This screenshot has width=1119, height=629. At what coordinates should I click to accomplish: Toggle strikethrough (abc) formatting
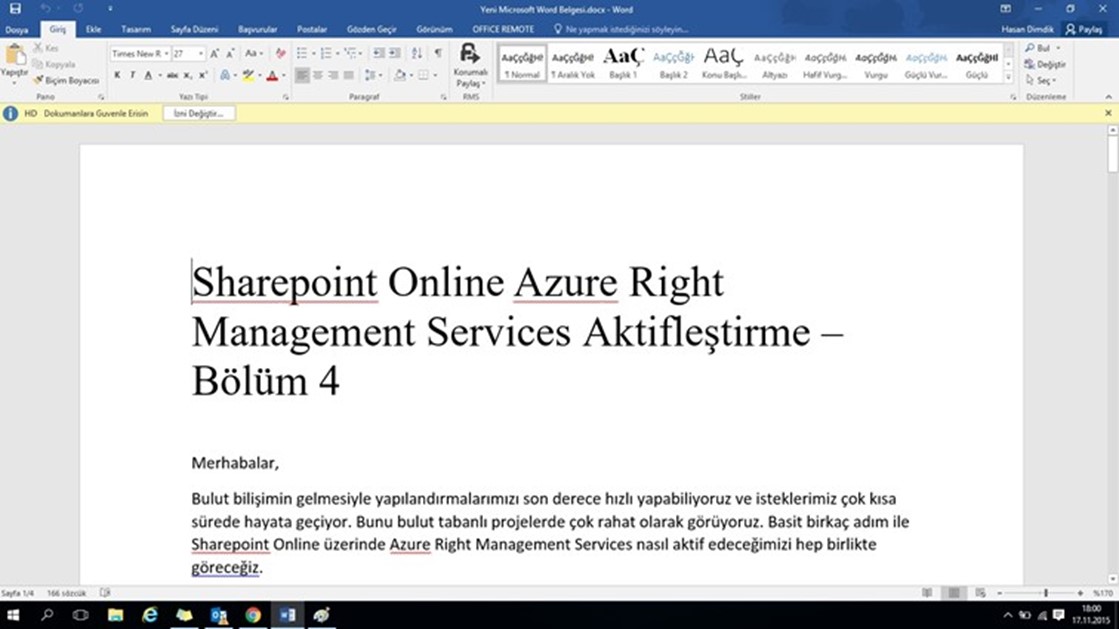click(172, 75)
